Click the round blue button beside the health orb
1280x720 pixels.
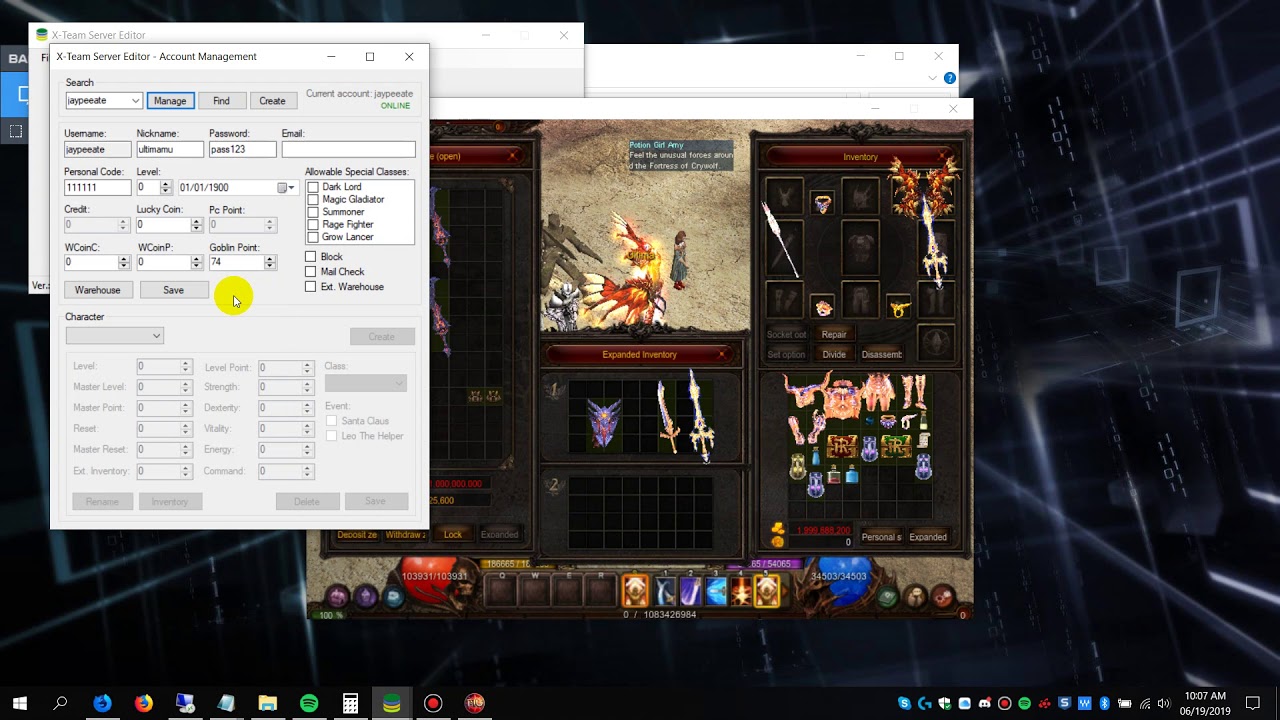(393, 597)
